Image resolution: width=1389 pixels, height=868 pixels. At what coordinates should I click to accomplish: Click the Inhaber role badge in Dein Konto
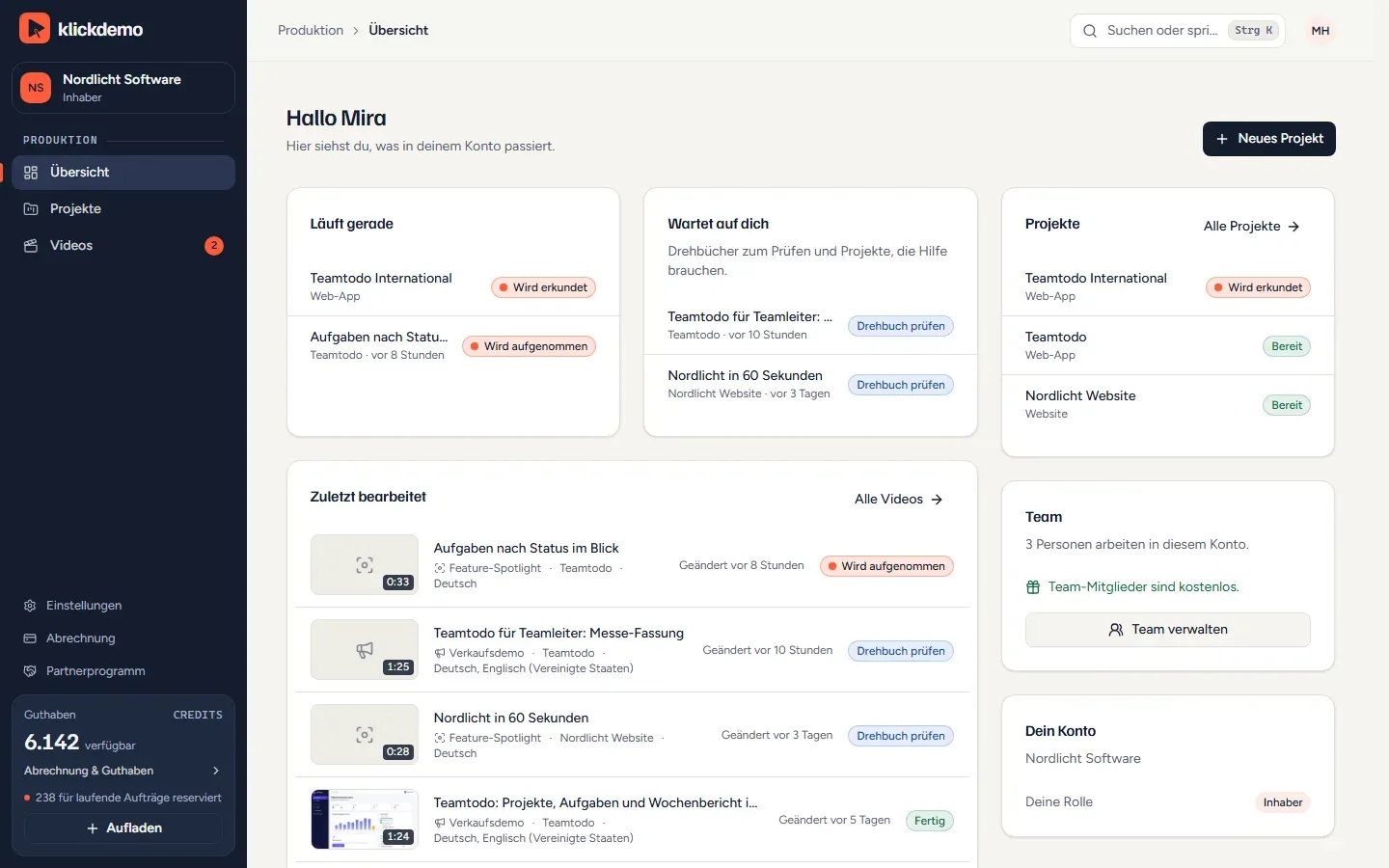(x=1283, y=802)
